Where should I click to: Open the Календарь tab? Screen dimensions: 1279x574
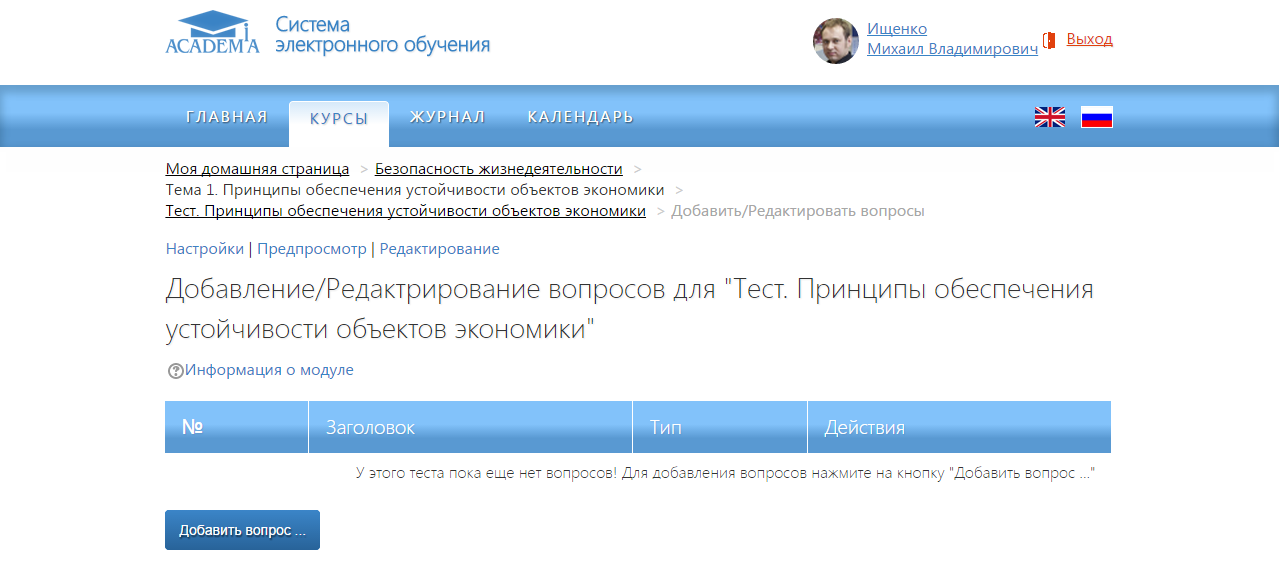(x=580, y=118)
